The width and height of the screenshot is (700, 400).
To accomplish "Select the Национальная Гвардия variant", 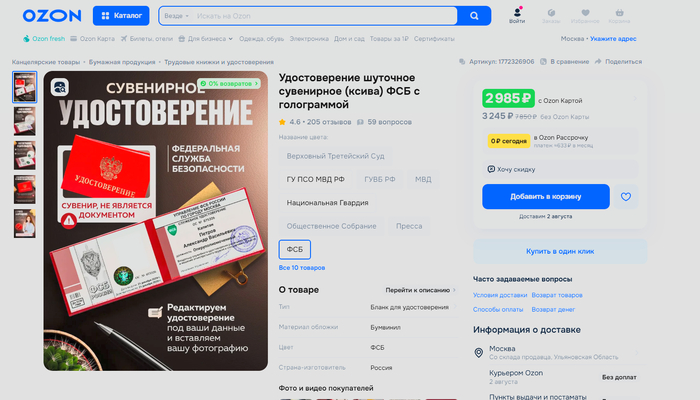I will [327, 203].
